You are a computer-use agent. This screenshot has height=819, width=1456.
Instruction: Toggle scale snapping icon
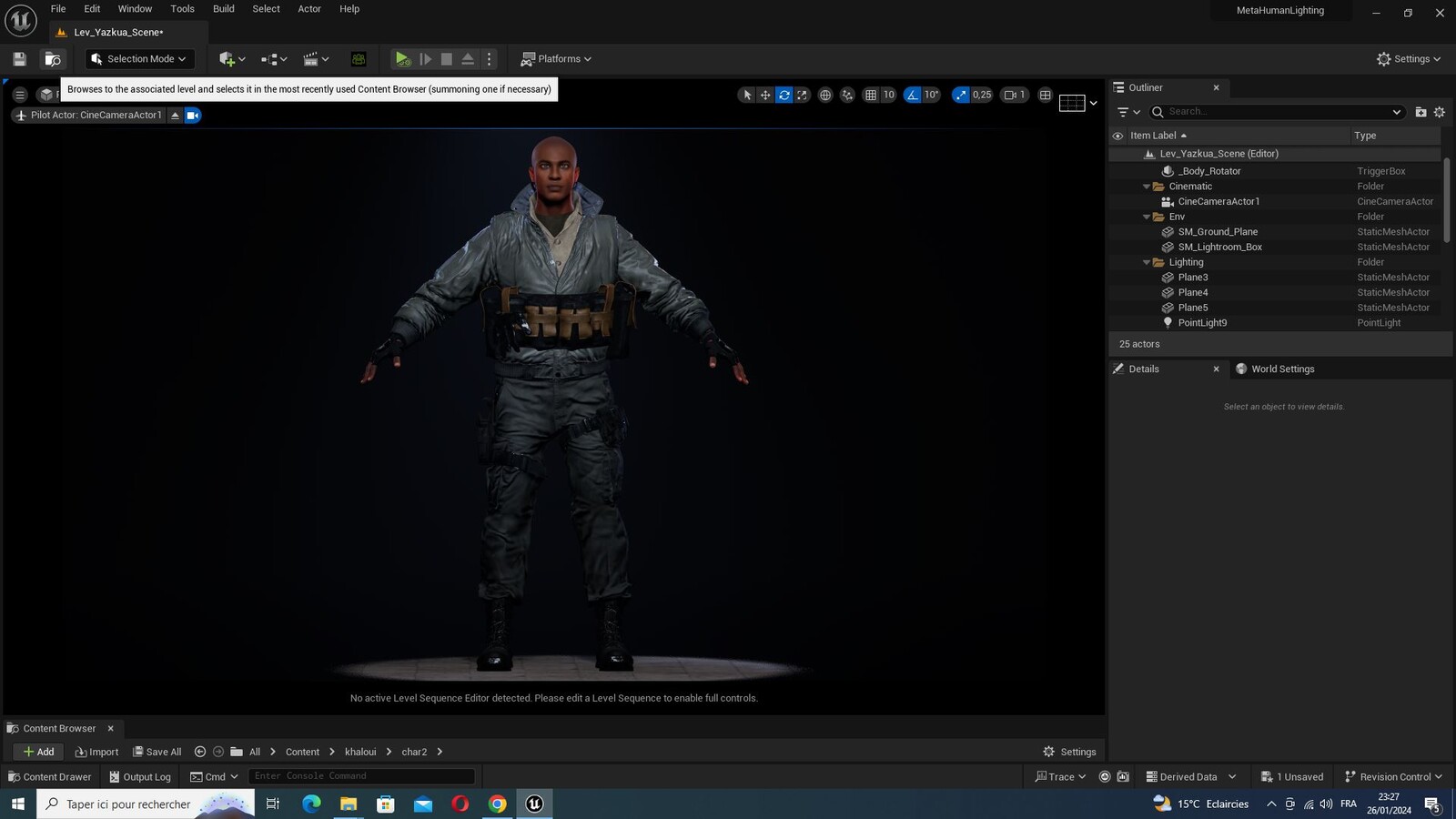(961, 95)
